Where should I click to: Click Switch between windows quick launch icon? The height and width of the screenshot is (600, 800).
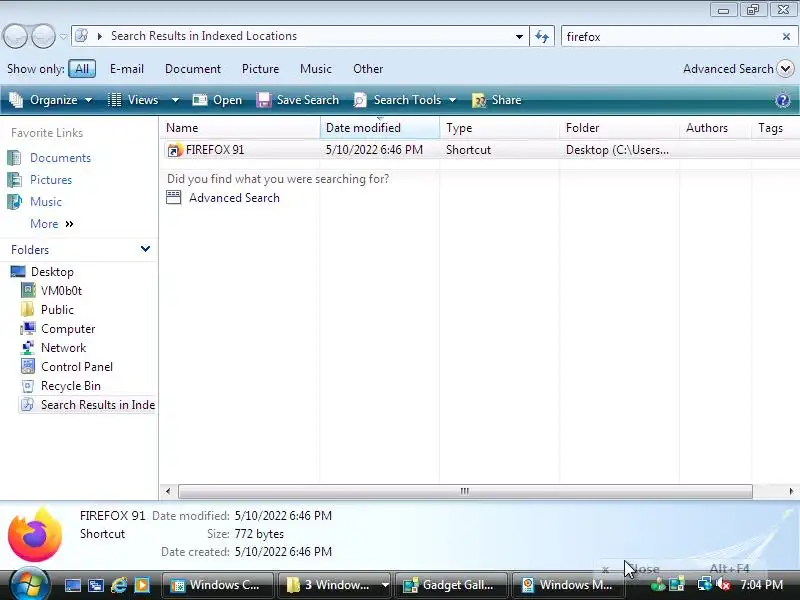coord(96,585)
